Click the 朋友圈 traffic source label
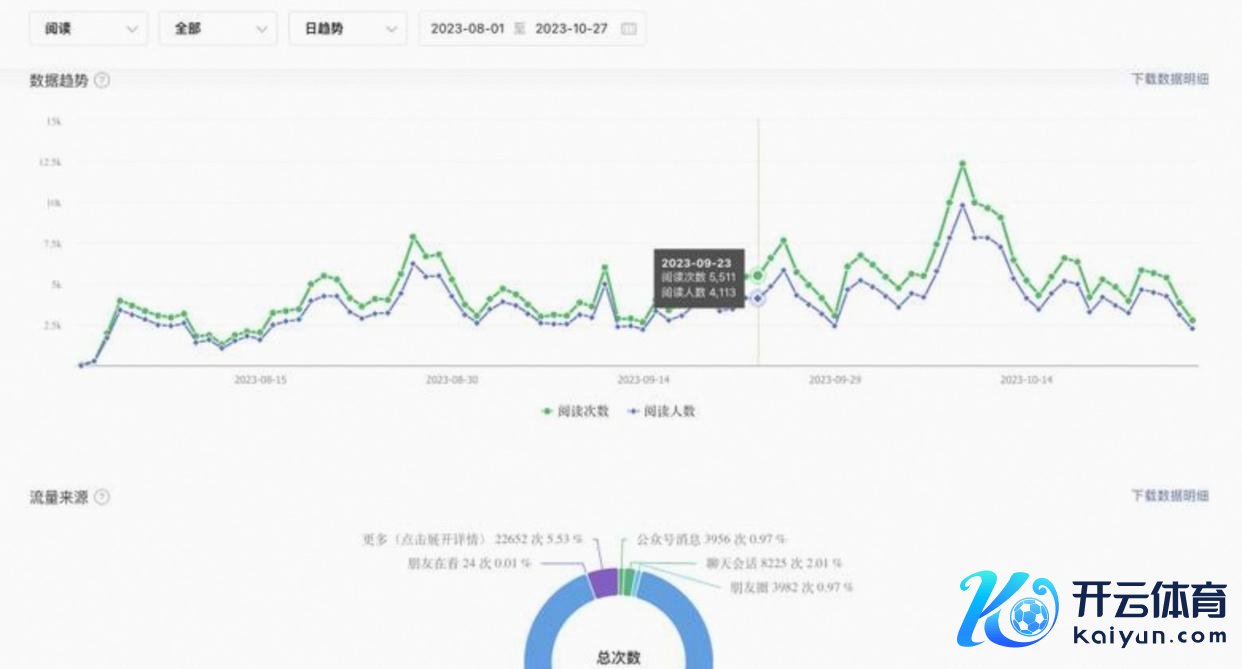 click(x=790, y=587)
